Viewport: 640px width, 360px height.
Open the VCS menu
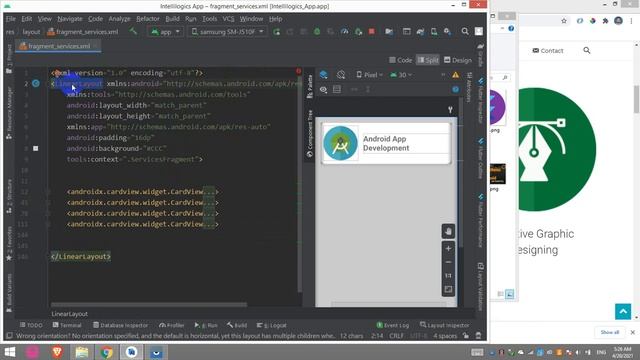click(x=229, y=19)
